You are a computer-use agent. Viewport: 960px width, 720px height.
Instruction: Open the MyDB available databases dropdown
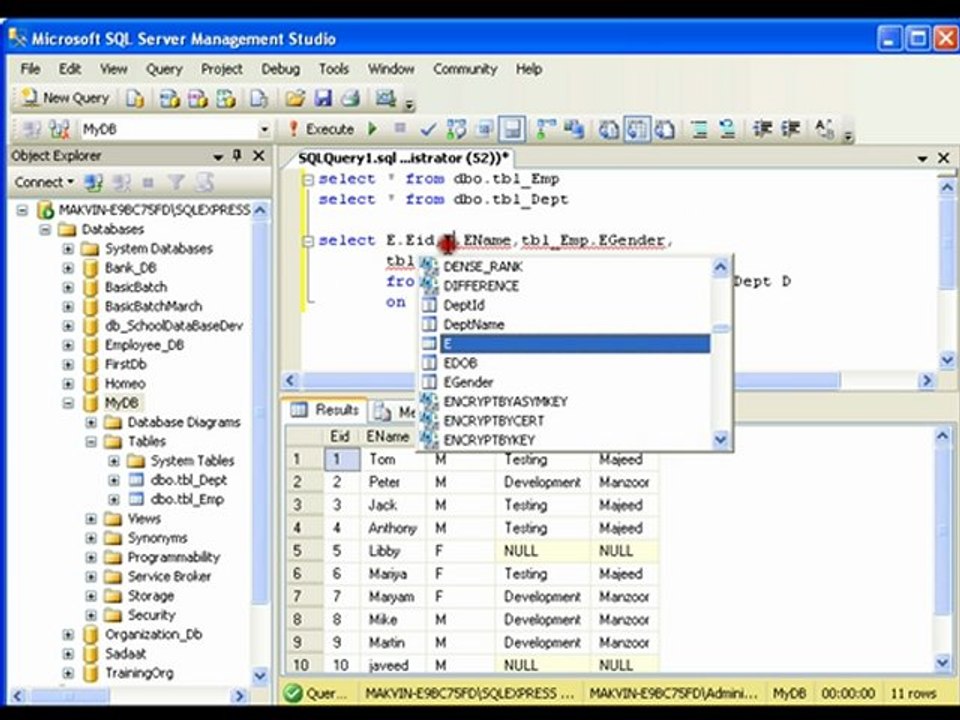264,129
